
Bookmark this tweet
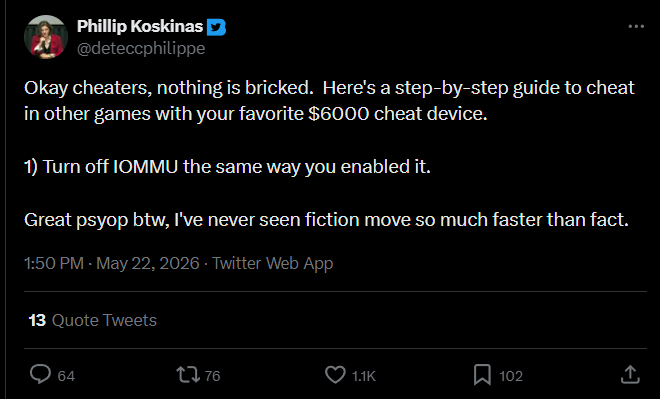coord(482,375)
